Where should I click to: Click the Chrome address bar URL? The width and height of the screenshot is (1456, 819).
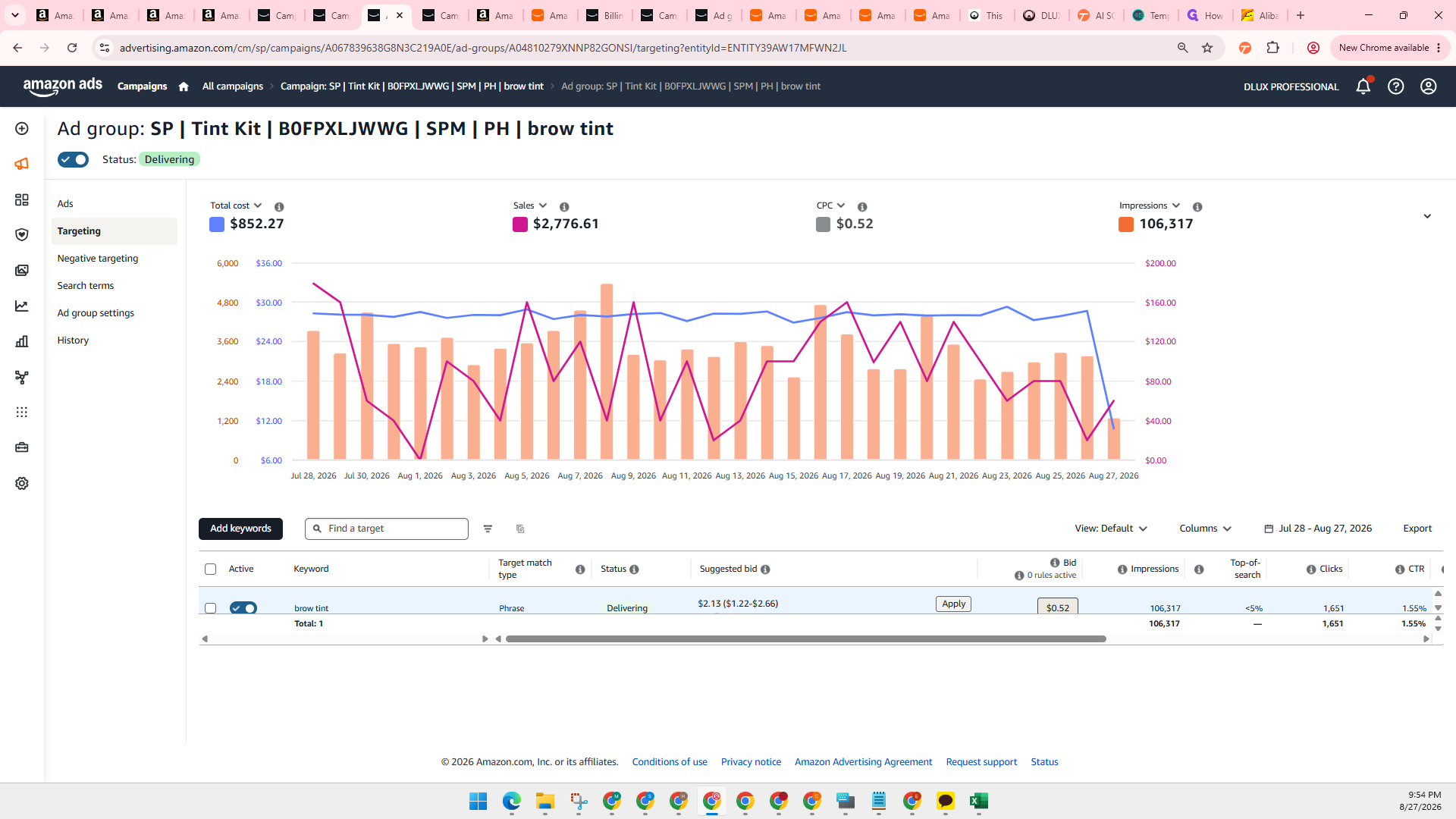click(x=483, y=48)
